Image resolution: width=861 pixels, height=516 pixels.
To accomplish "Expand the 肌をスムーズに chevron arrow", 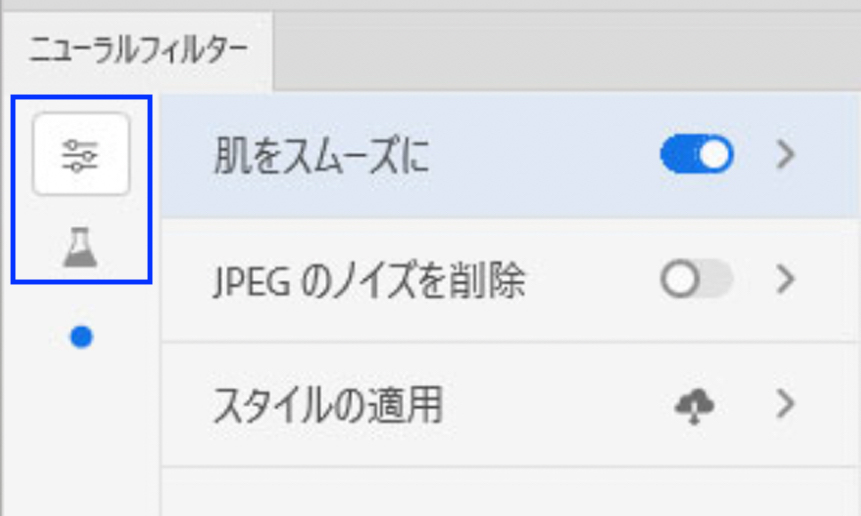I will (x=786, y=155).
